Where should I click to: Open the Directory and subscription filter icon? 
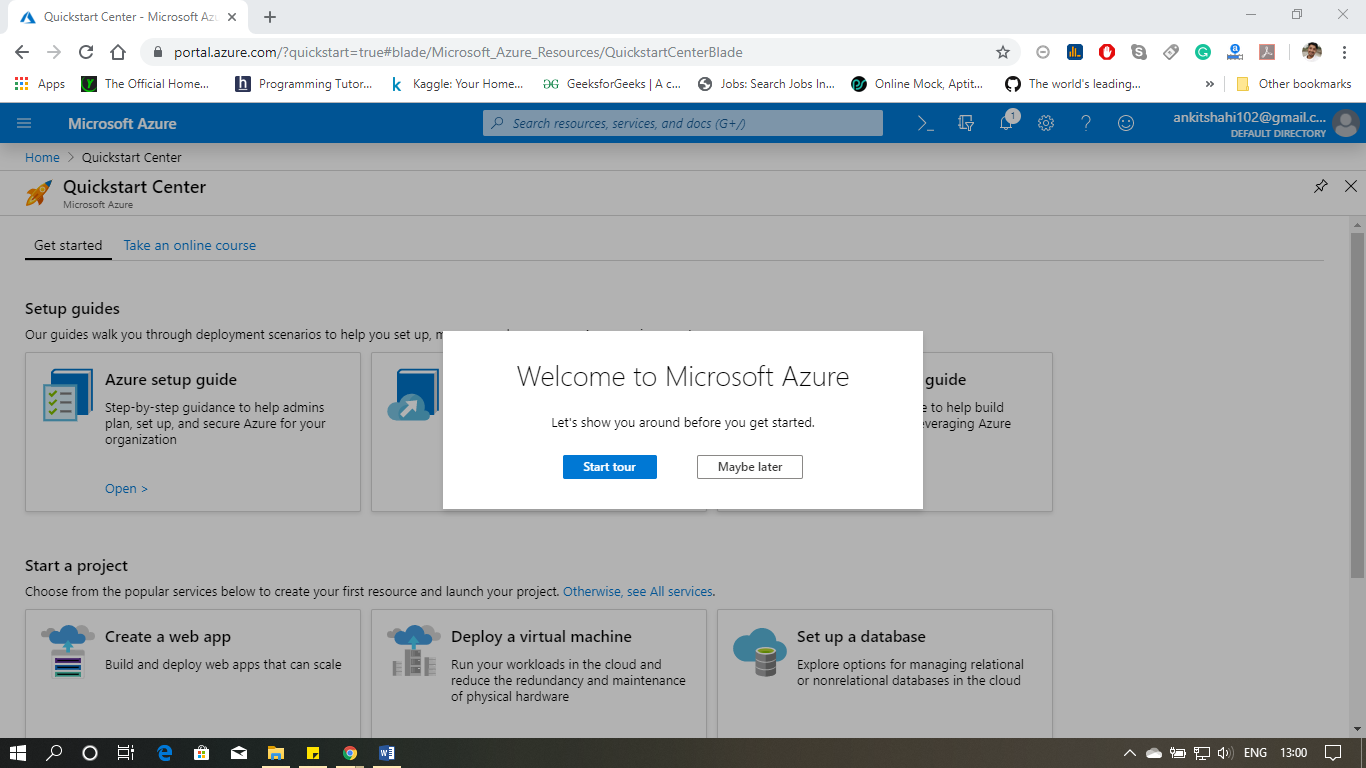click(966, 123)
